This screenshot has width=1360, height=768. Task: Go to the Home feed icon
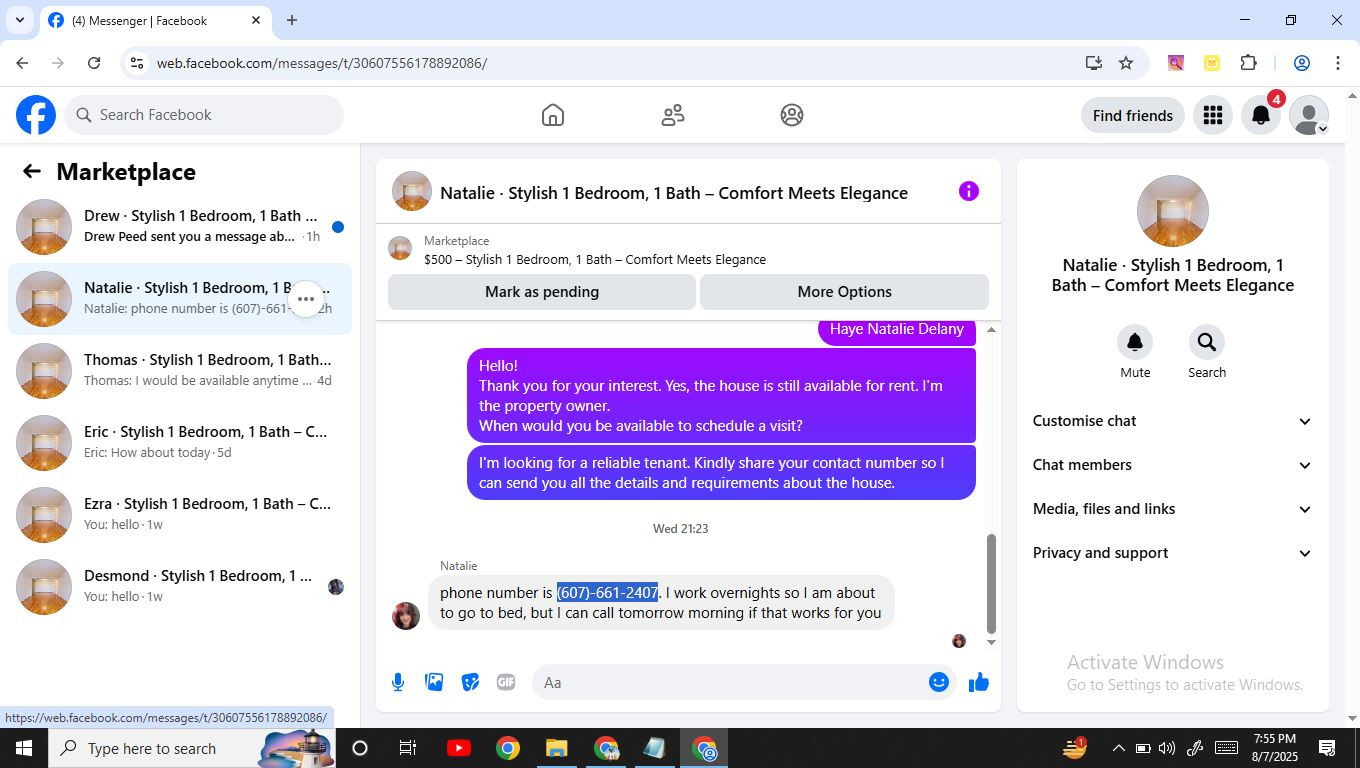click(x=553, y=115)
